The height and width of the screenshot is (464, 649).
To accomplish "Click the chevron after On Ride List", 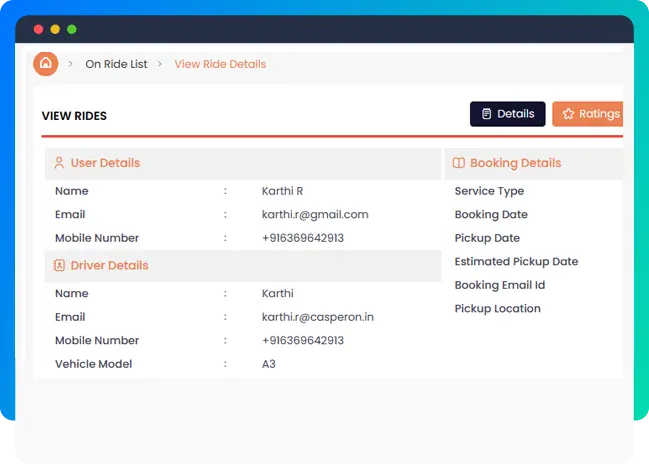I will (x=160, y=64).
